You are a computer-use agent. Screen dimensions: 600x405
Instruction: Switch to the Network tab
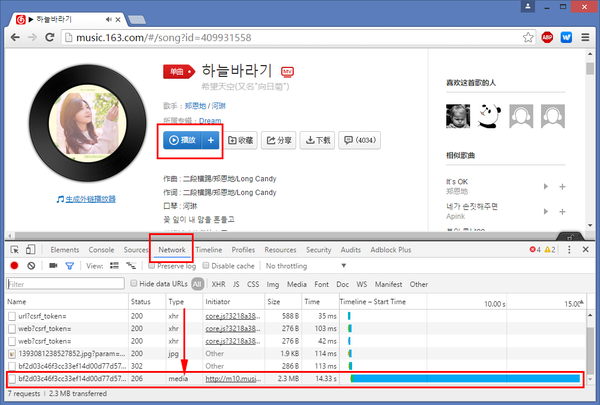pyautogui.click(x=172, y=250)
